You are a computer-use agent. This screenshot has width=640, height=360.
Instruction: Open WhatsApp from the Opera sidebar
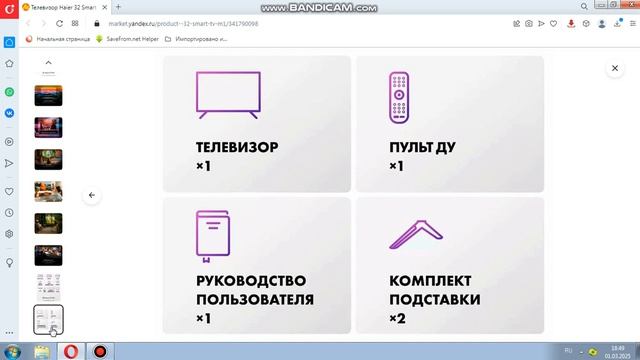[9, 92]
